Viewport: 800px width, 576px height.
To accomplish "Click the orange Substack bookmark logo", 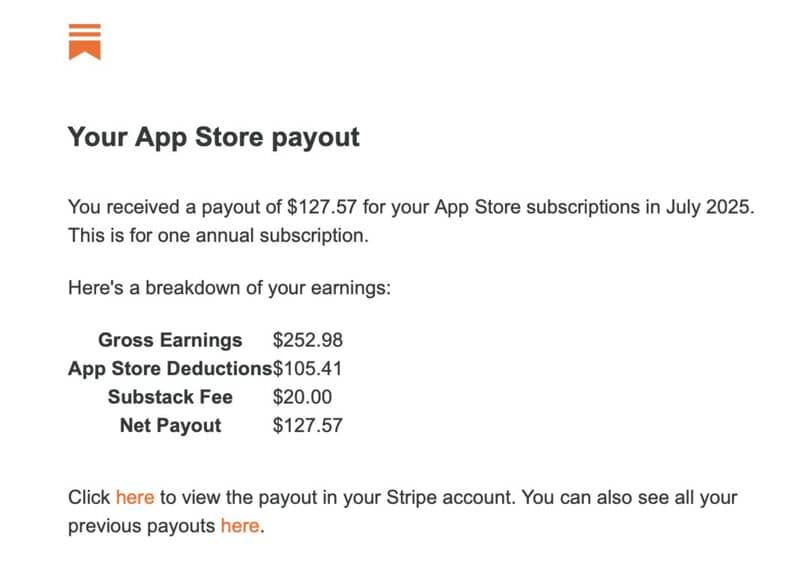I will click(85, 41).
